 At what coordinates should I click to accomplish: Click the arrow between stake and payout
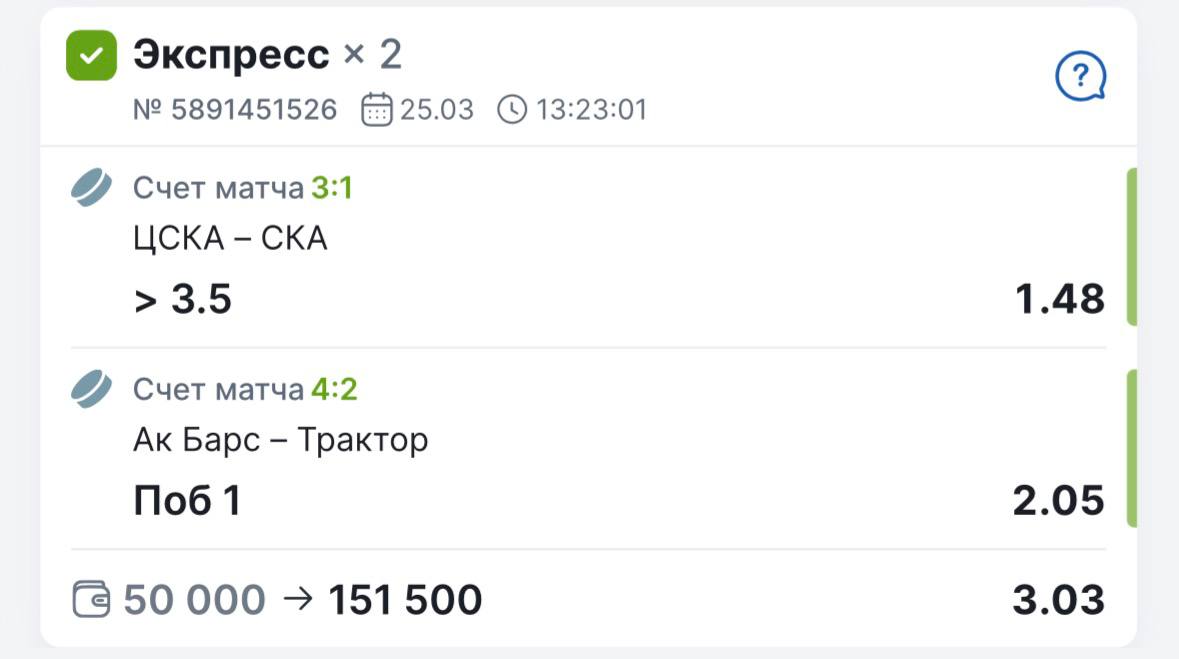click(297, 600)
